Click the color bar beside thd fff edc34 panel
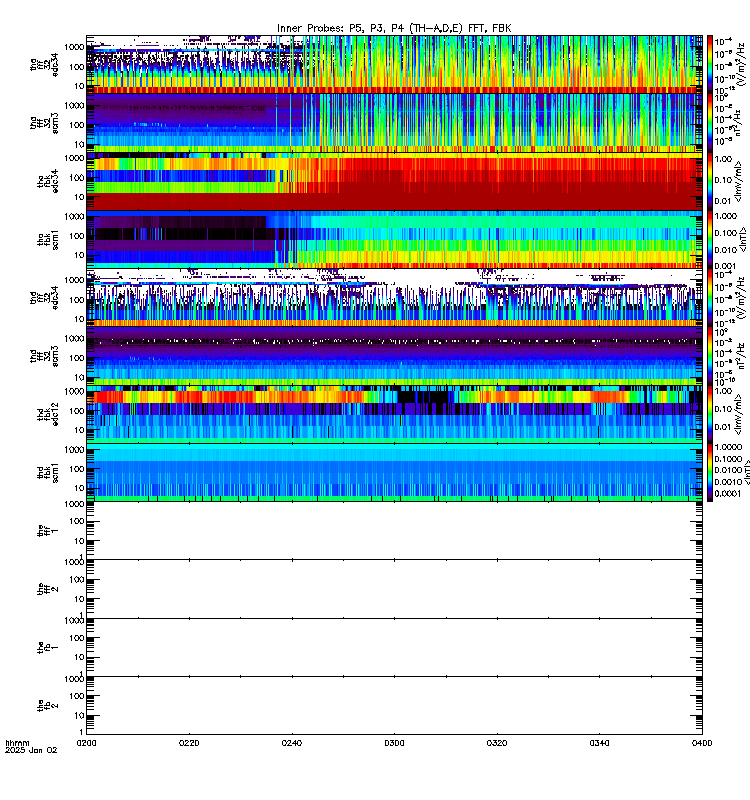This screenshot has width=750, height=800. (x=710, y=298)
